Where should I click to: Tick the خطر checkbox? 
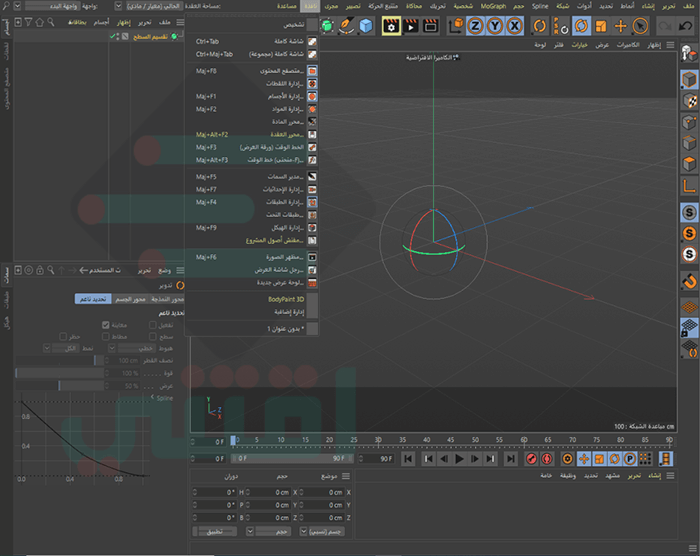pos(63,336)
